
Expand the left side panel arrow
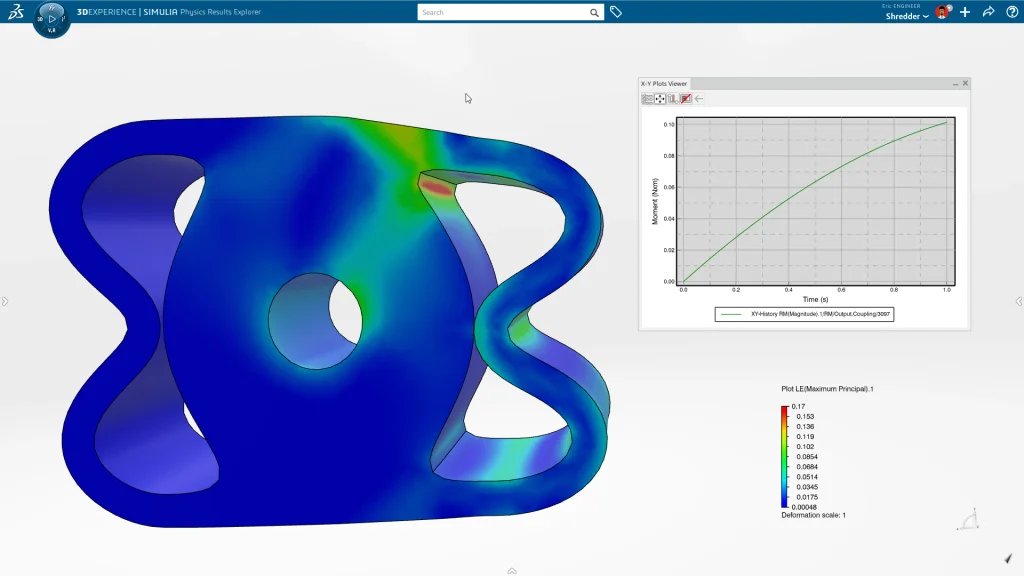tap(4, 301)
